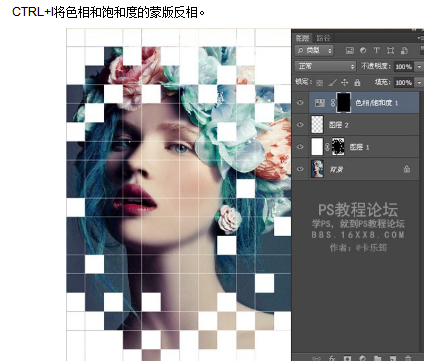Open the 正常 blend mode dropdown
The width and height of the screenshot is (424, 361).
[325, 66]
